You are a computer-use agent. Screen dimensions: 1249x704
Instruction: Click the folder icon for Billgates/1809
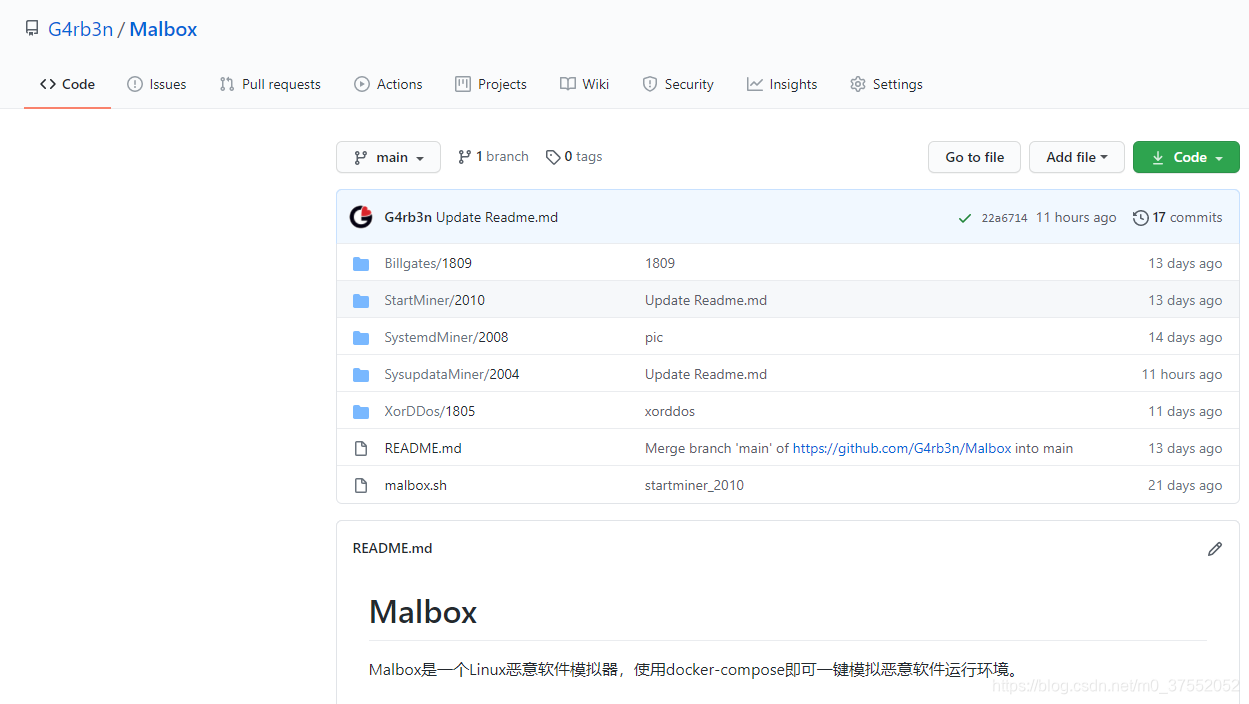pos(361,264)
